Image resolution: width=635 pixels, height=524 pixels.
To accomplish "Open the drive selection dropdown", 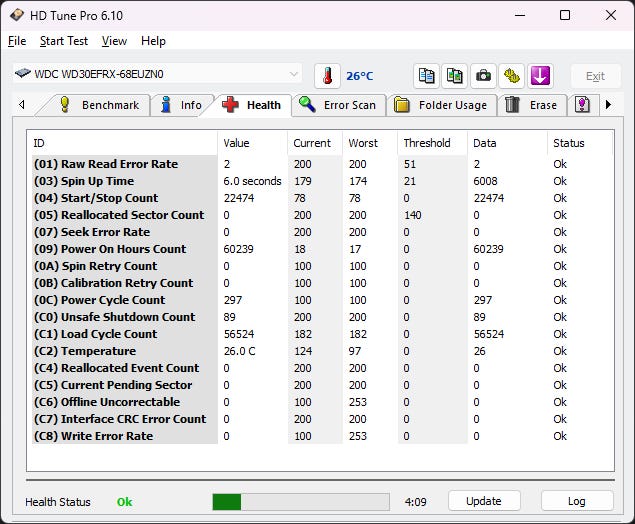I will pos(157,74).
